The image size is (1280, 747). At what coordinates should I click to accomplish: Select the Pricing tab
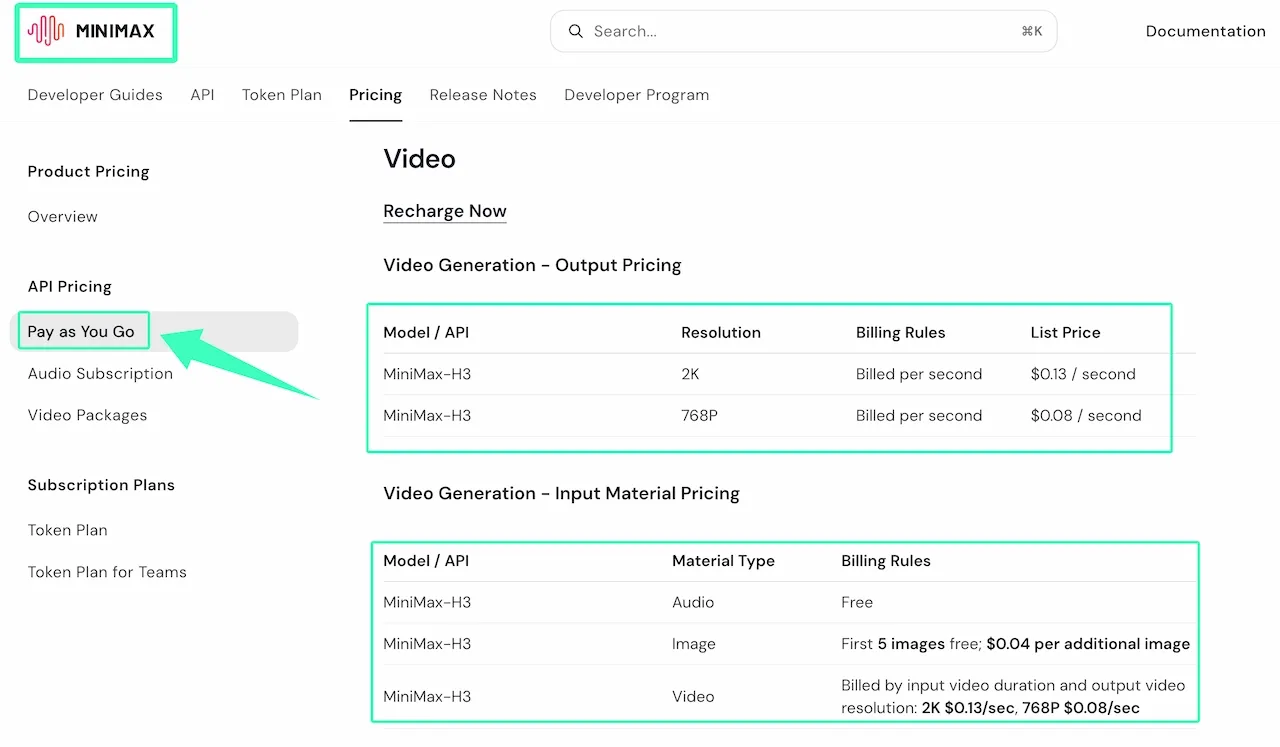click(x=375, y=95)
